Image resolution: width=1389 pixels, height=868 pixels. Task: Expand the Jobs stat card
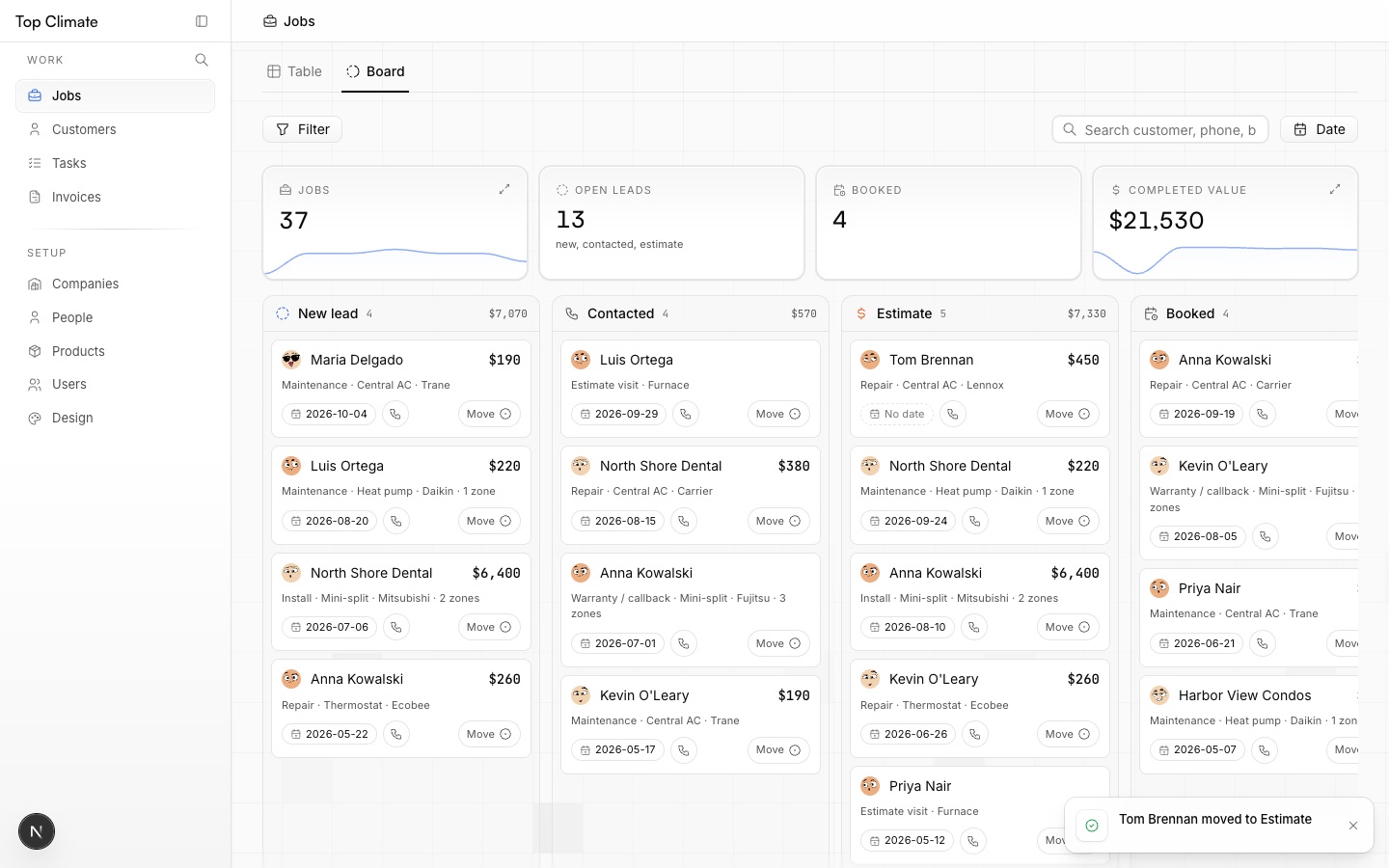[504, 189]
